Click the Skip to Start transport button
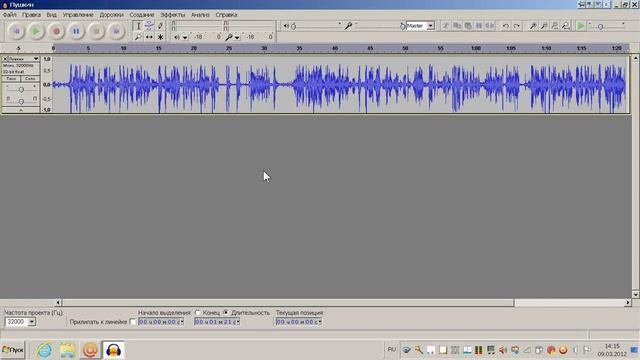This screenshot has width=640, height=360. click(x=16, y=31)
